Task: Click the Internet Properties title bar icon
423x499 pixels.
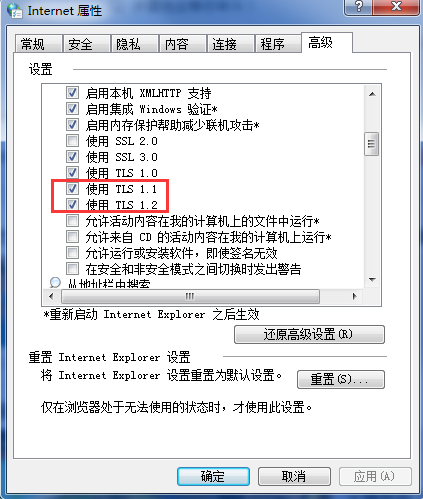Action: pyautogui.click(x=15, y=10)
